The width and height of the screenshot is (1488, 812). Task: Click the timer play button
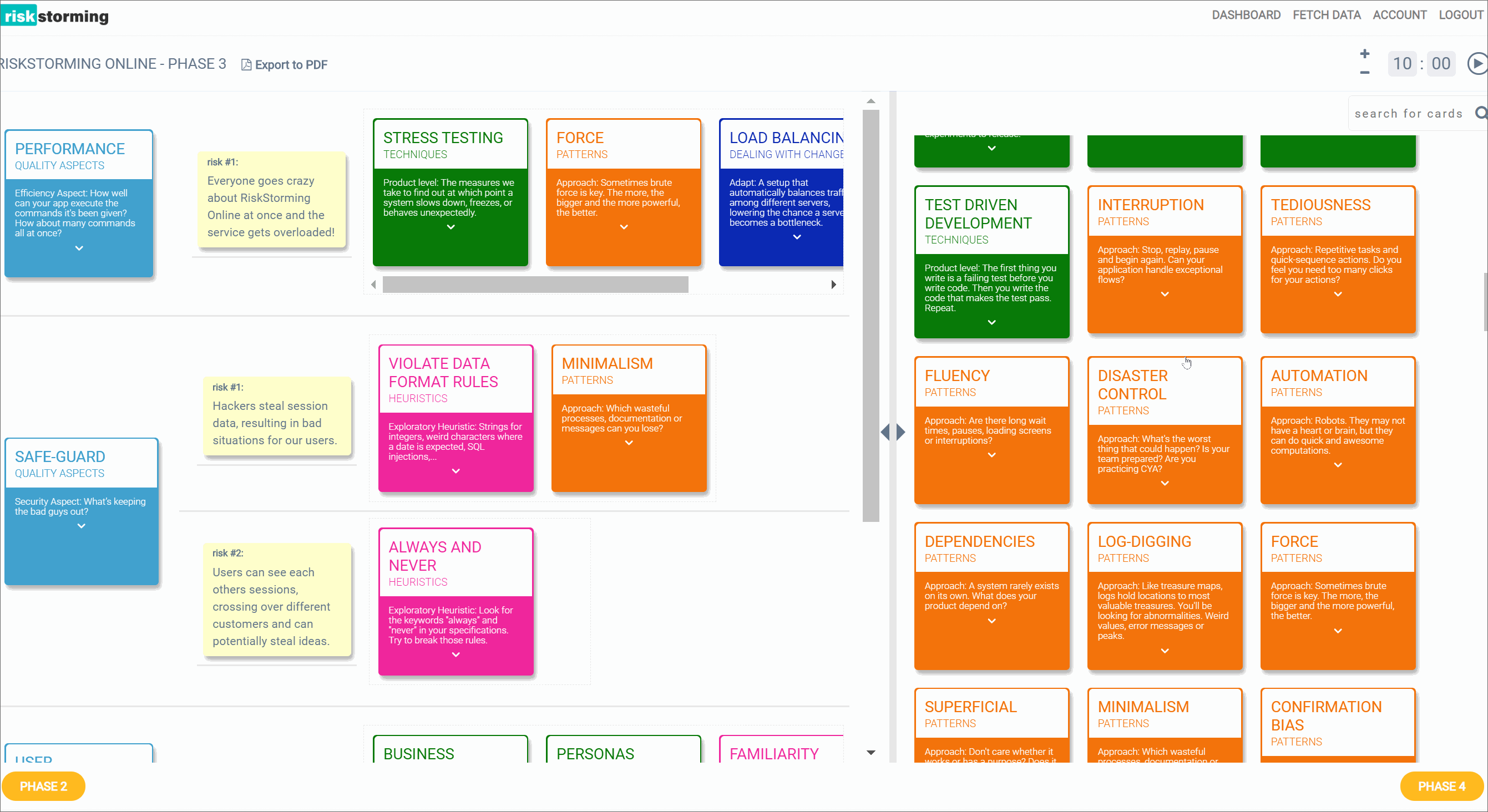click(x=1477, y=64)
